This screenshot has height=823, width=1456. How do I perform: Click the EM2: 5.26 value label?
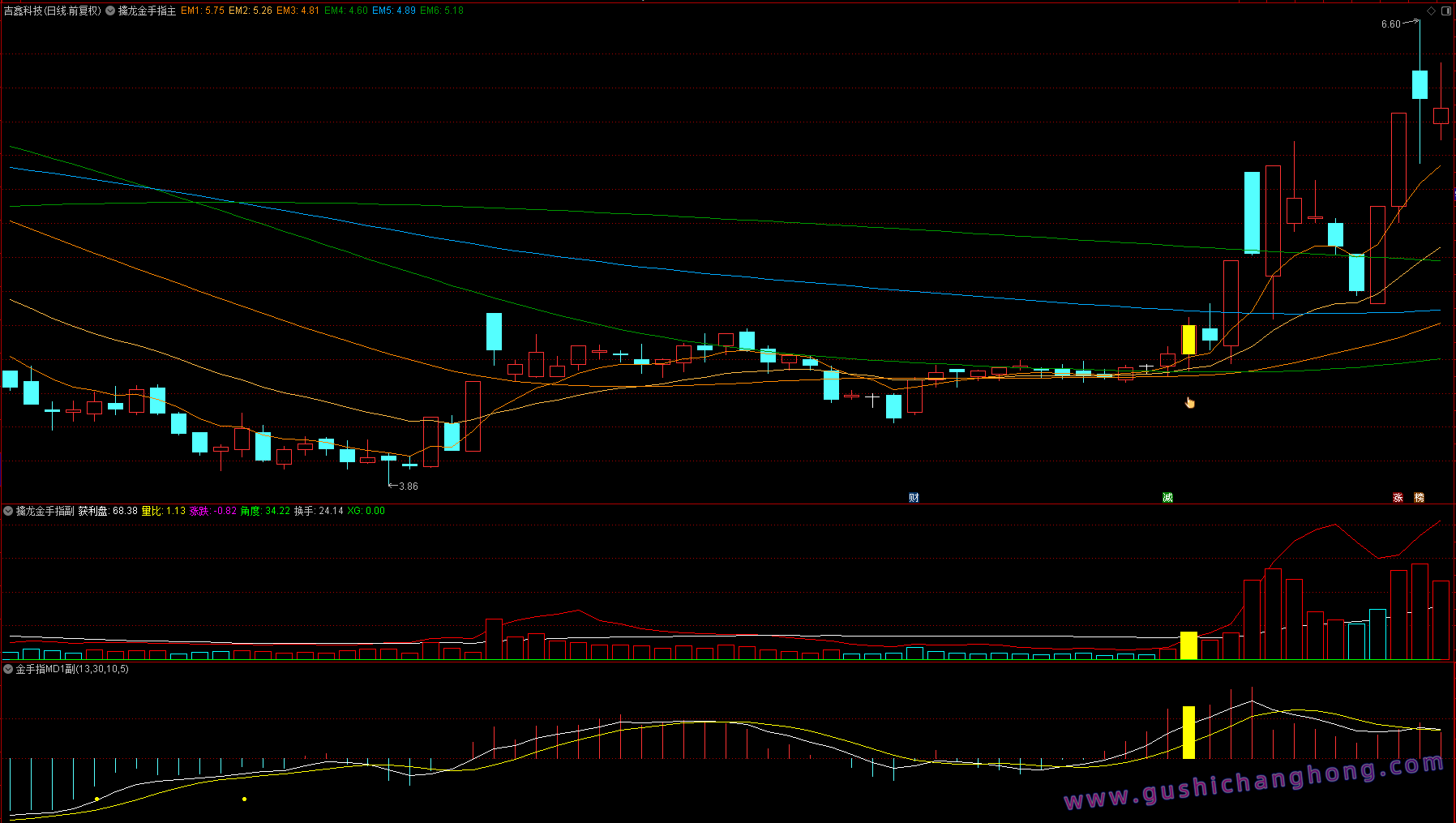(x=251, y=11)
